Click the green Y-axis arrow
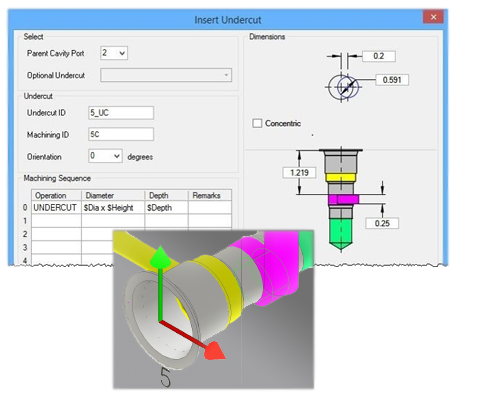The height and width of the screenshot is (400, 490). pyautogui.click(x=160, y=258)
